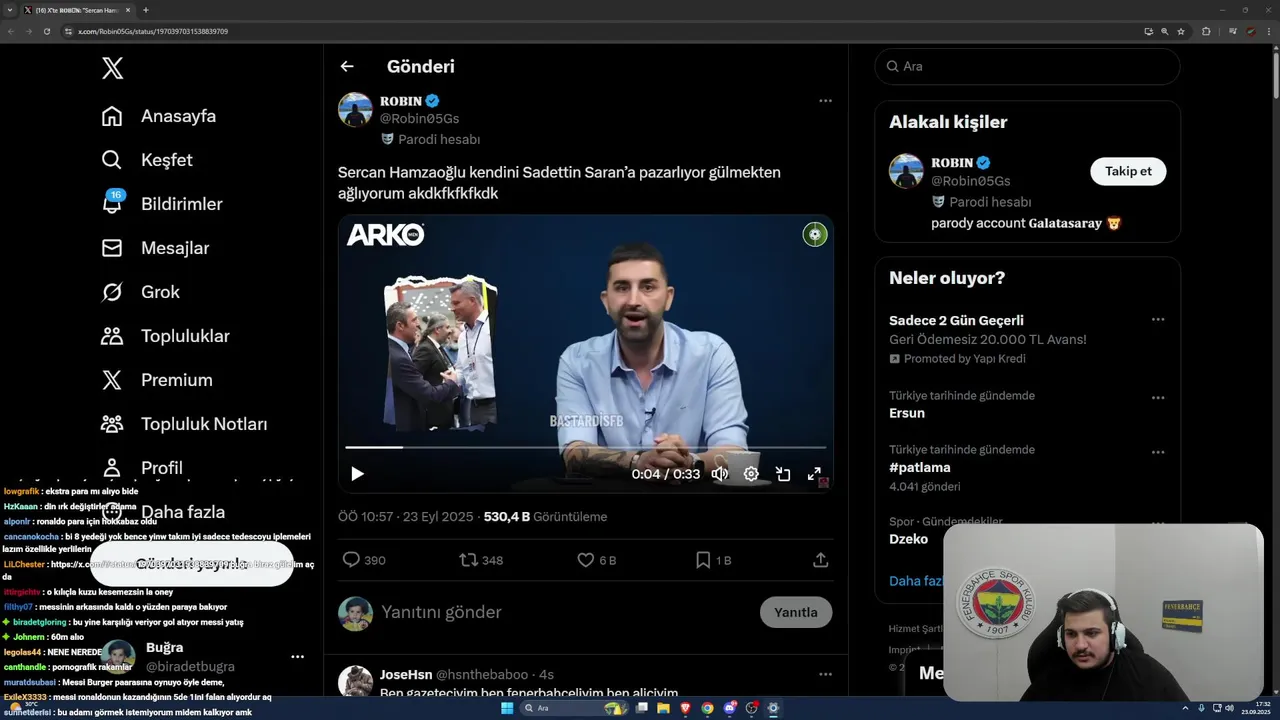Open more options for #patlama trend

tap(1157, 452)
